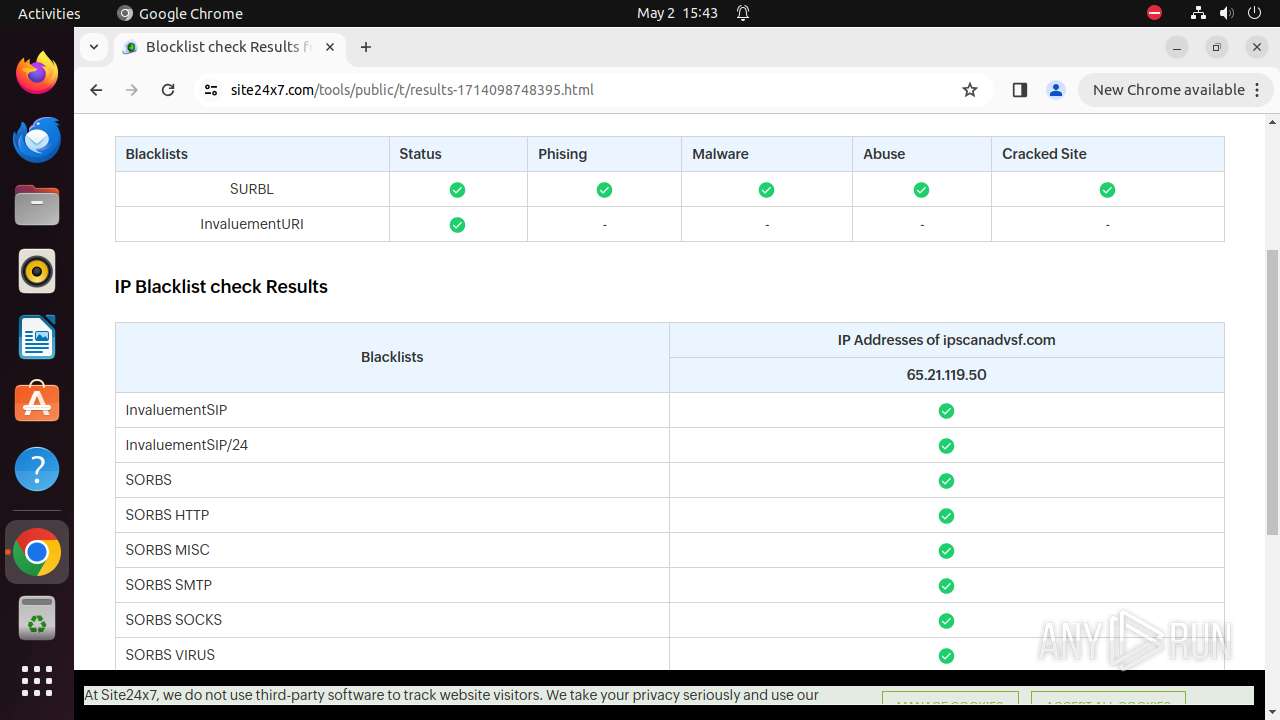Click the SORBS MISC row label
This screenshot has width=1280, height=720.
click(167, 550)
